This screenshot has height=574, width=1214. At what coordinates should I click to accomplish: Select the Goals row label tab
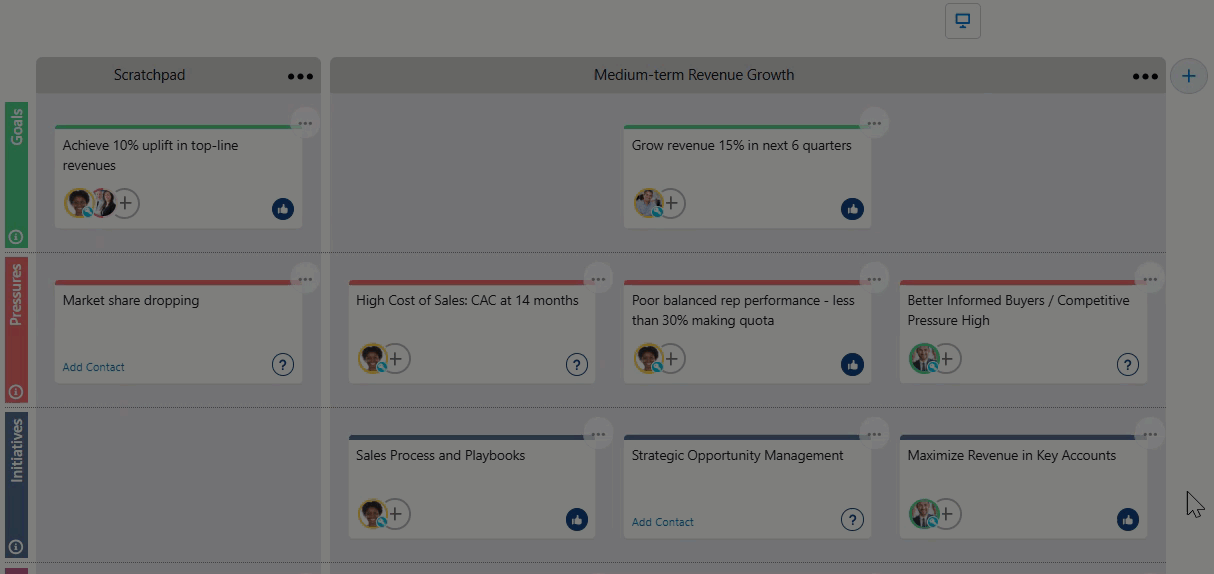16,165
